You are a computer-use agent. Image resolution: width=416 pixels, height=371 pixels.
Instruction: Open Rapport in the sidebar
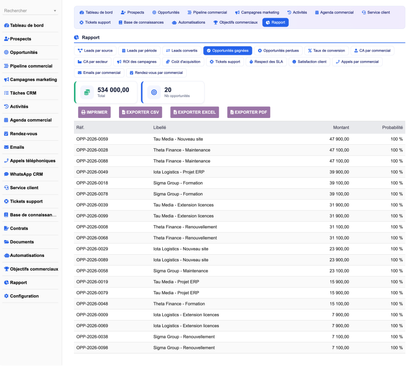click(x=15, y=283)
